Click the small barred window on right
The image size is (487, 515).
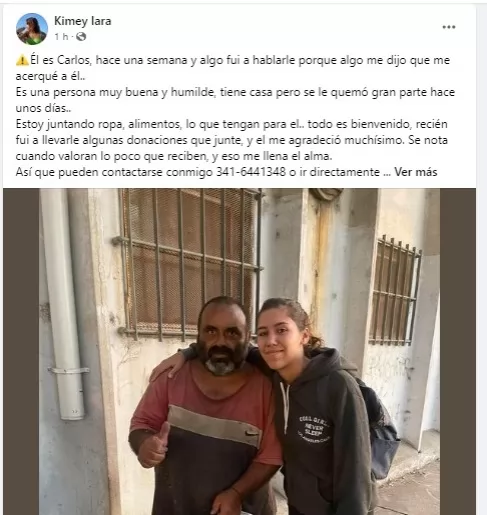click(x=395, y=290)
